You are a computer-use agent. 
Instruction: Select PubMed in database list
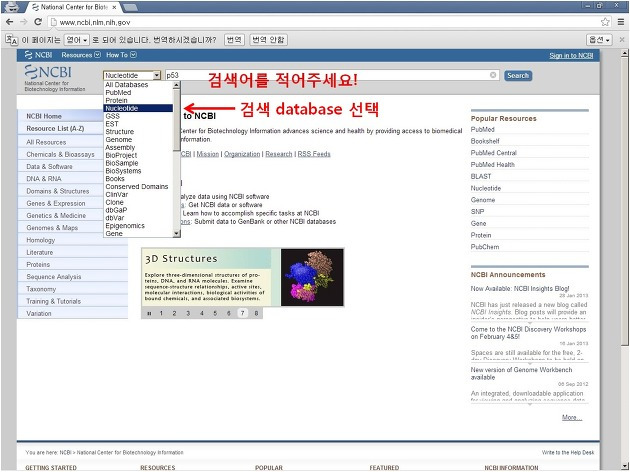coord(138,92)
